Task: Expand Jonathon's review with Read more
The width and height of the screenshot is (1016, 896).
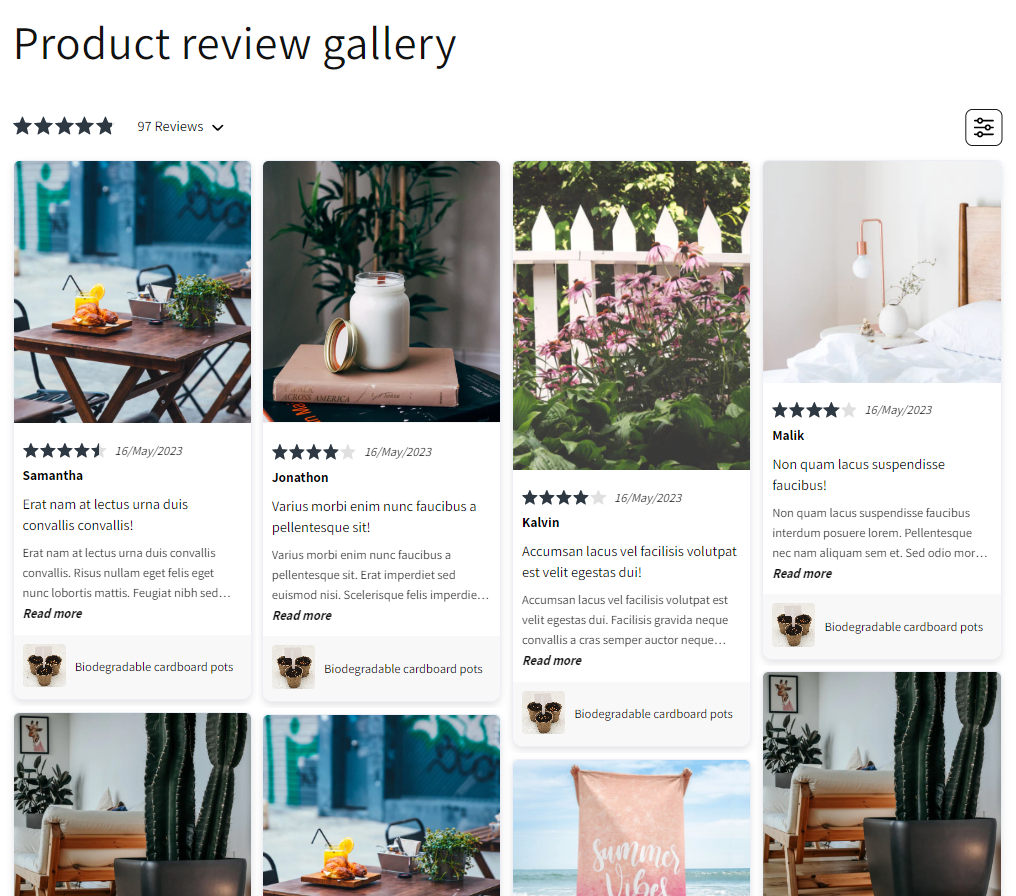Action: (x=302, y=615)
